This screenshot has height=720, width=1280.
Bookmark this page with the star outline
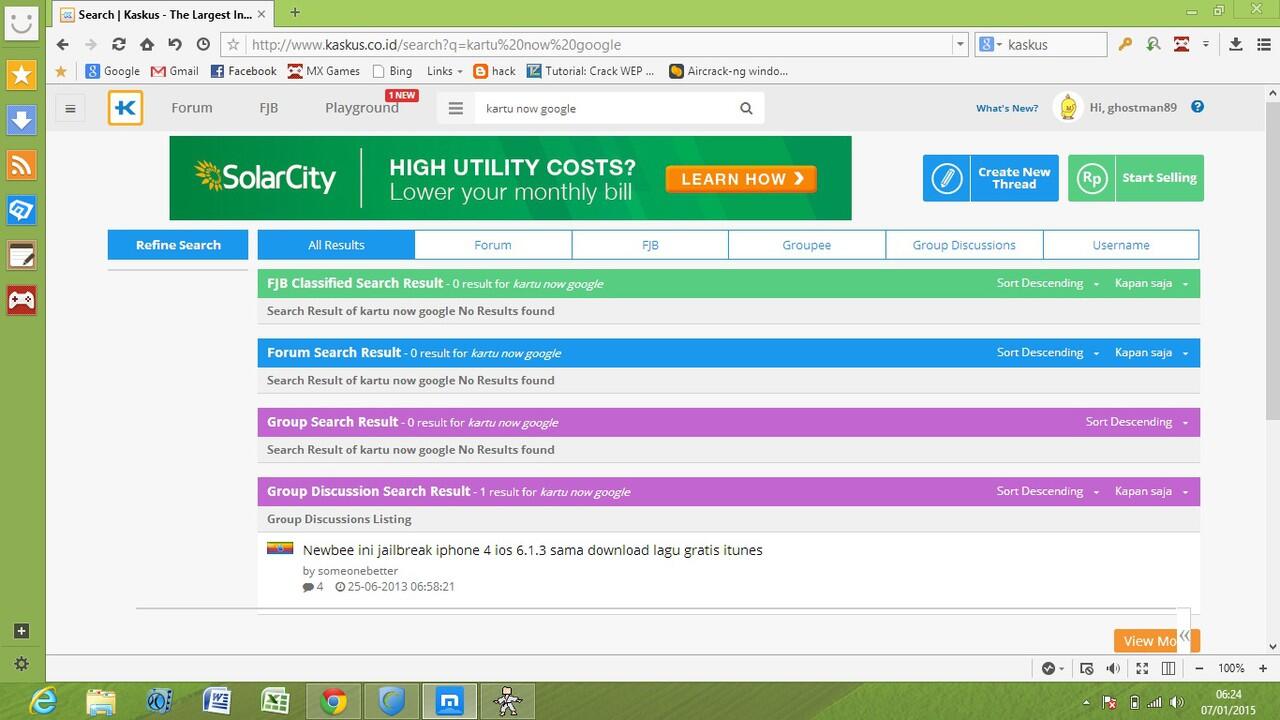tap(233, 44)
